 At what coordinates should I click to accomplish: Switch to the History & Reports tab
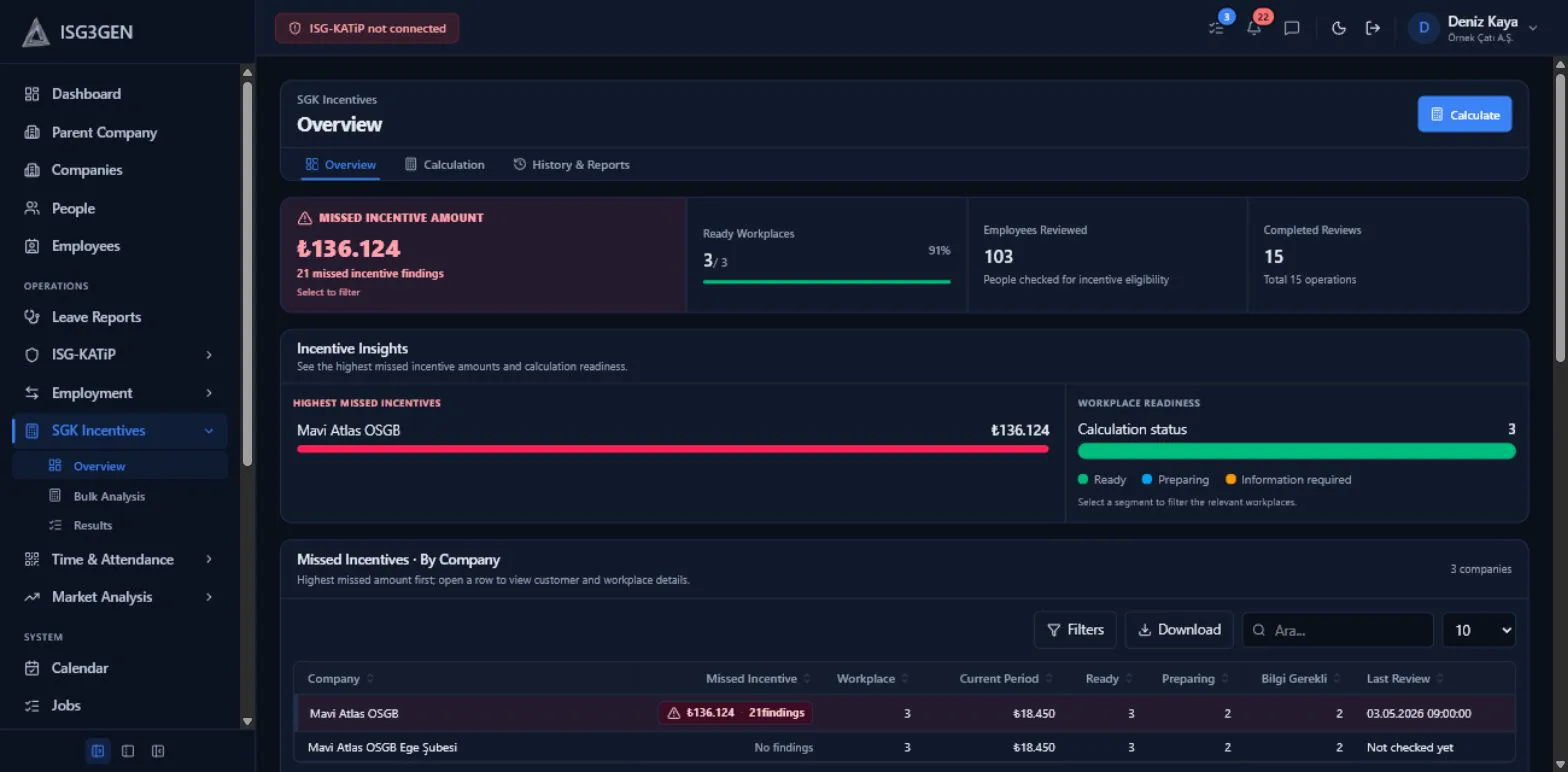tap(572, 165)
